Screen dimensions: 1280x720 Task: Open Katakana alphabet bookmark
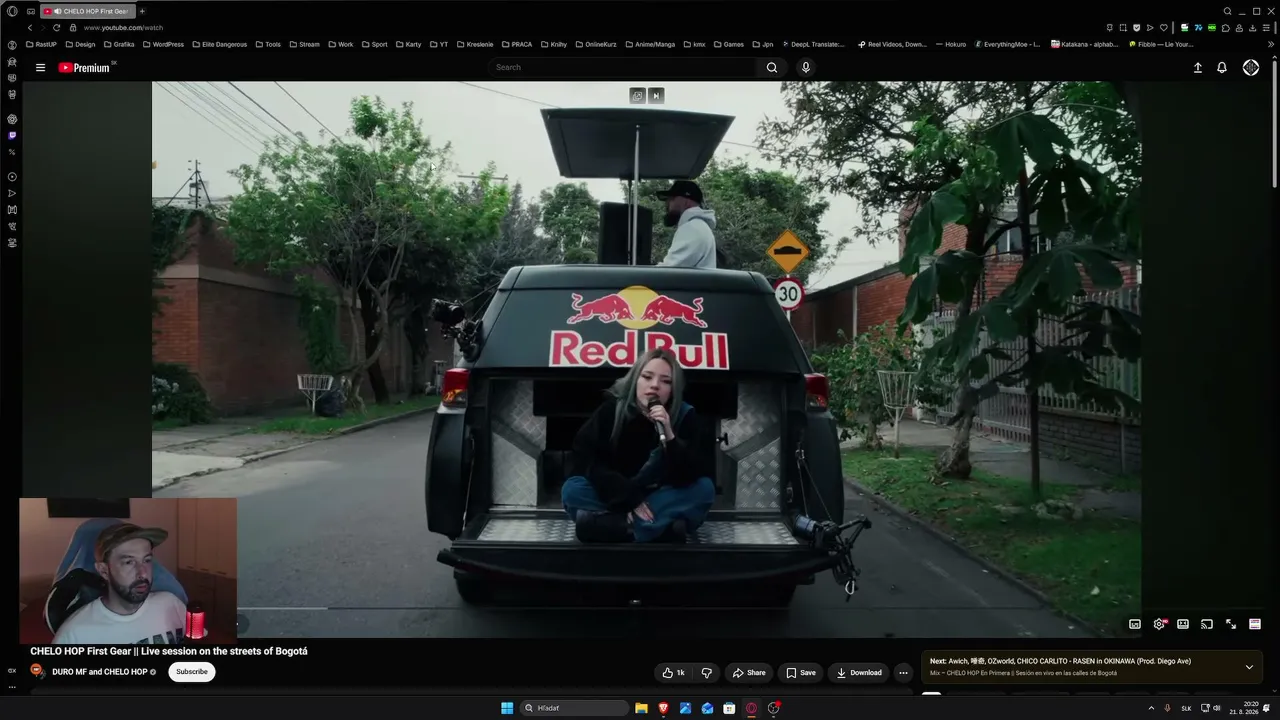tap(1085, 44)
